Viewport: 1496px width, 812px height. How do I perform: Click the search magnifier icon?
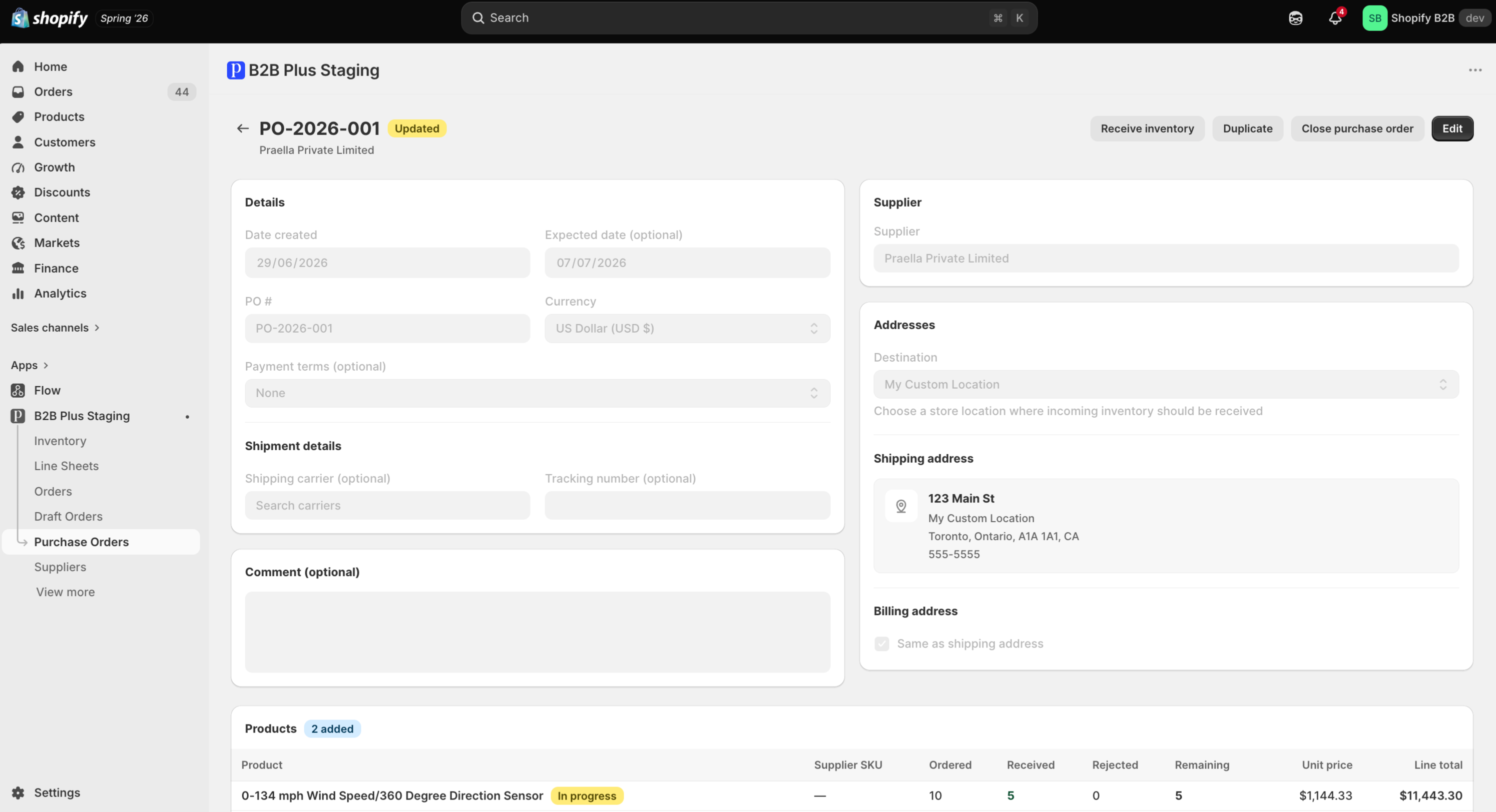coord(478,18)
